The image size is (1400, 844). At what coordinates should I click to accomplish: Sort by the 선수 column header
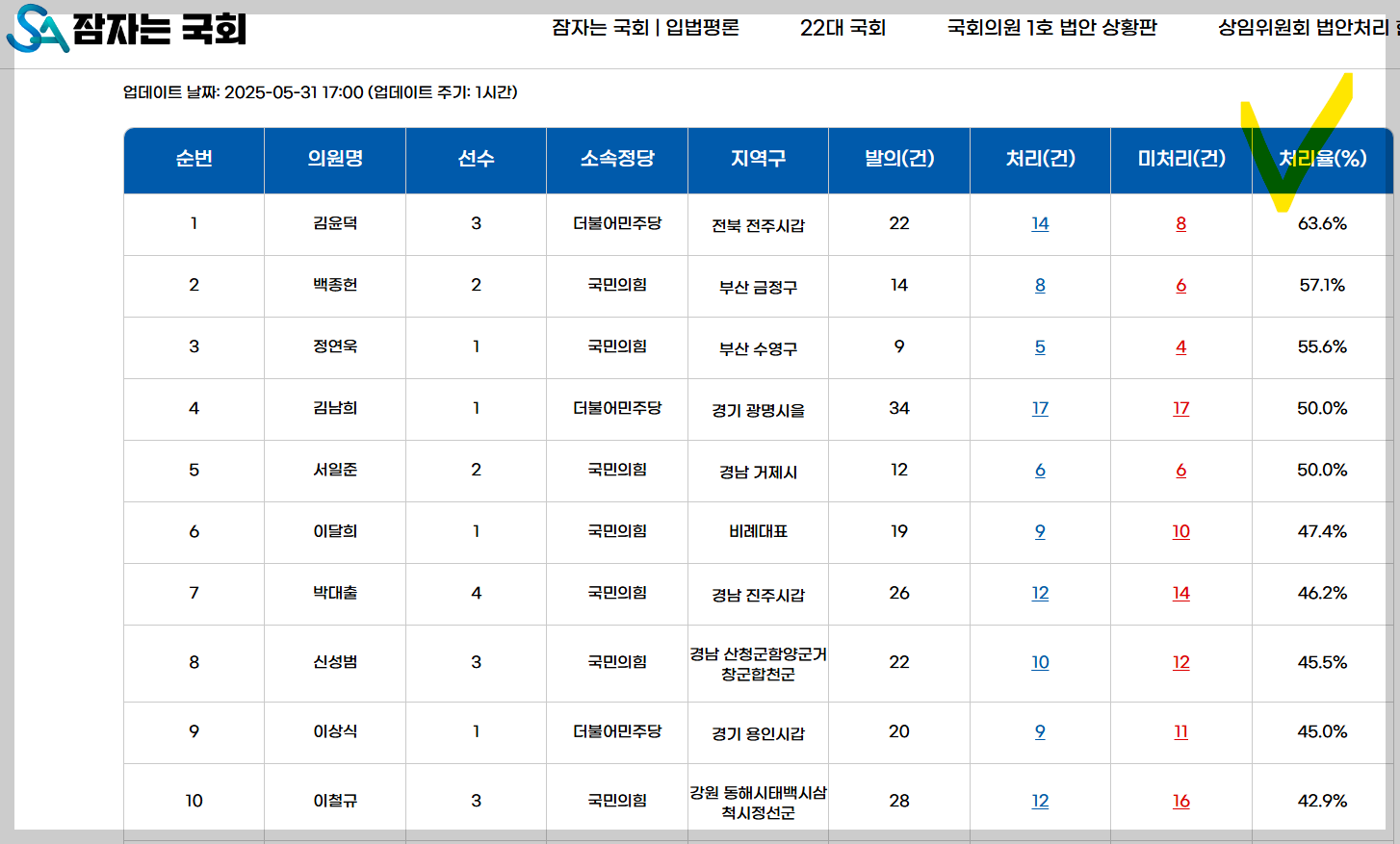pos(476,159)
